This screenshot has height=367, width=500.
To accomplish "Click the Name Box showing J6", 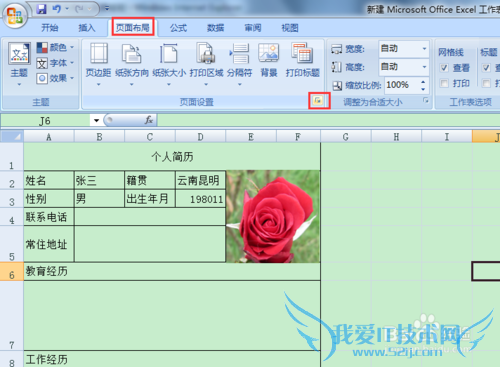I will 45,120.
